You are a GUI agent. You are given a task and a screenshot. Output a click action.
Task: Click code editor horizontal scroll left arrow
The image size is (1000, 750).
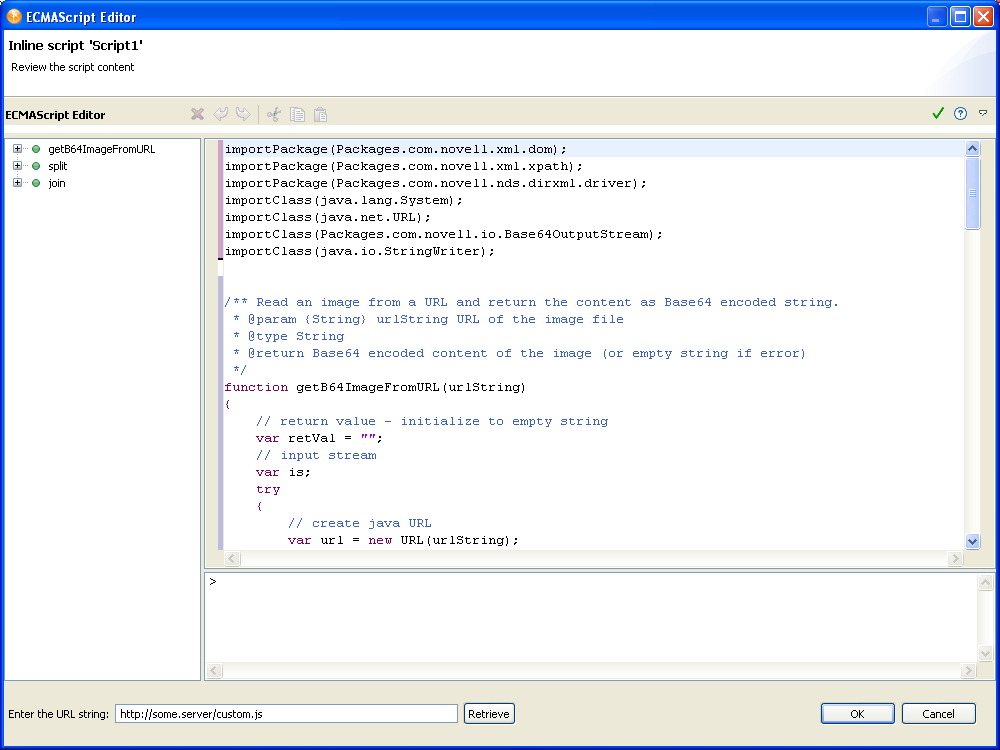click(x=232, y=559)
